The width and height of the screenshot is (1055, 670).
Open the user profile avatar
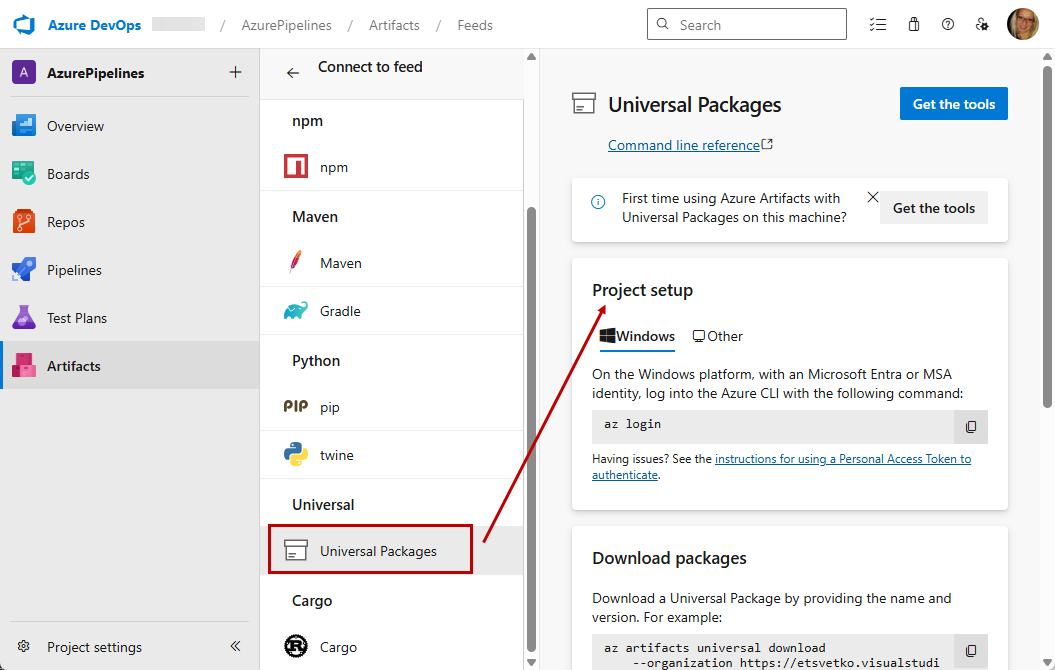pos(1023,24)
